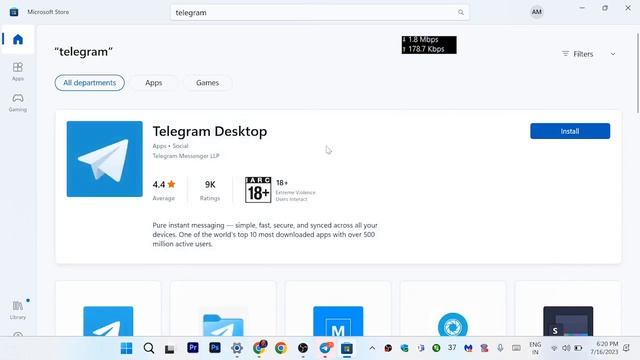Open Task View on the taskbar

pos(170,349)
